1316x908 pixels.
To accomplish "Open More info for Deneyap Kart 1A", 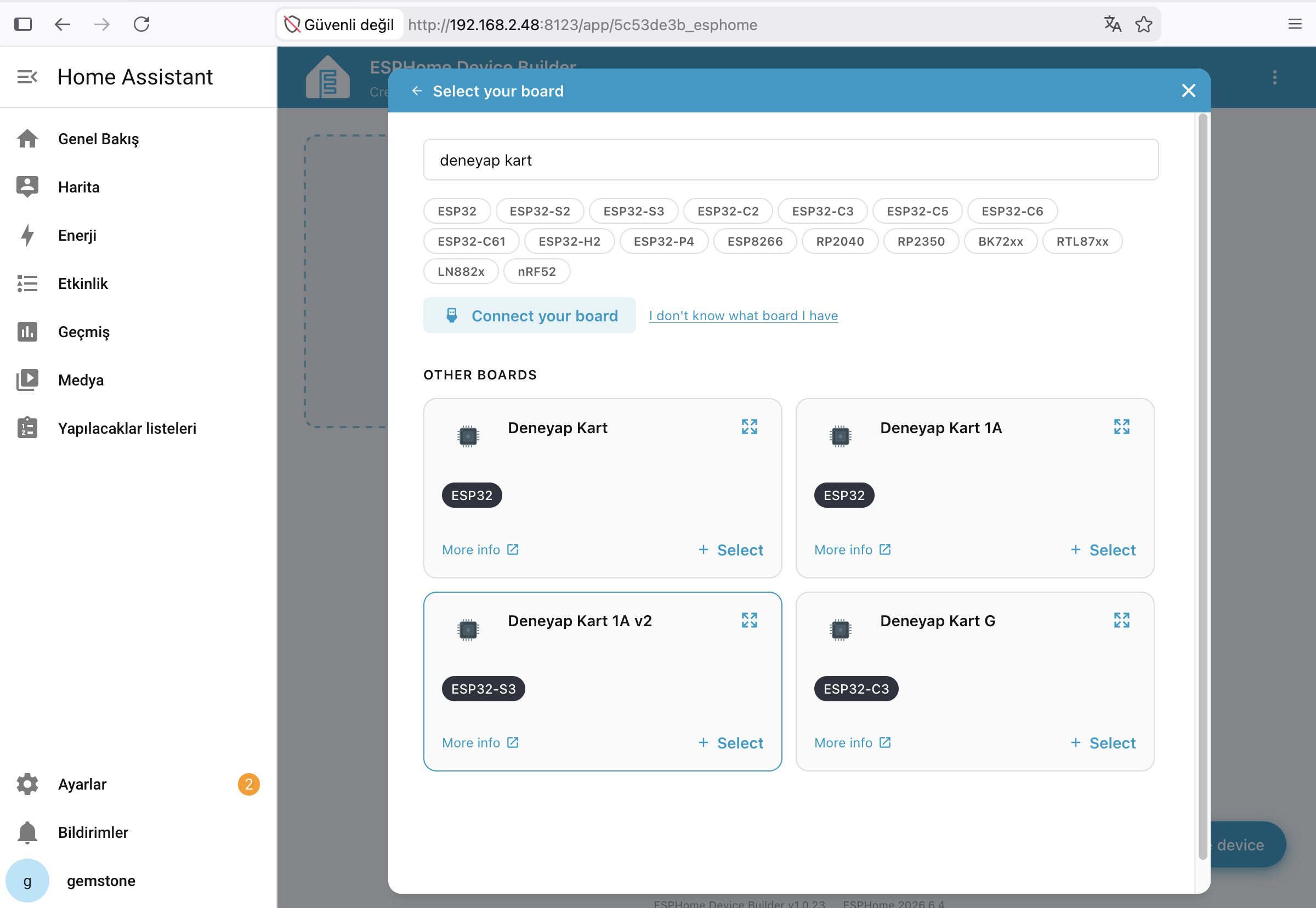I will pos(852,550).
